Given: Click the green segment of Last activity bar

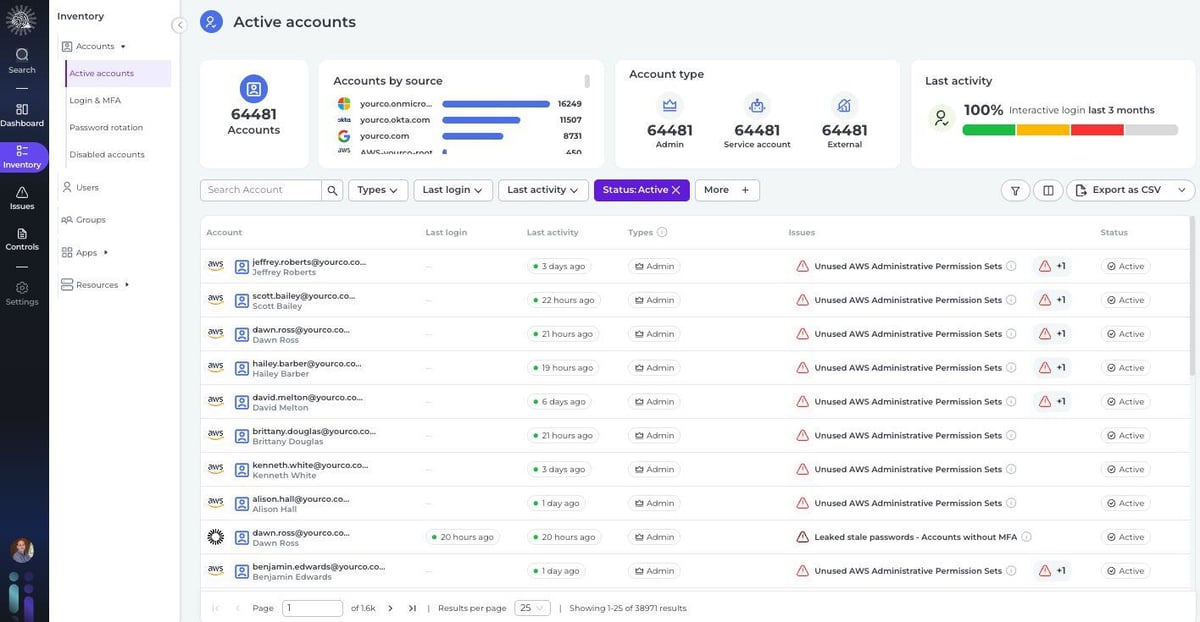Looking at the screenshot, I should pos(989,130).
